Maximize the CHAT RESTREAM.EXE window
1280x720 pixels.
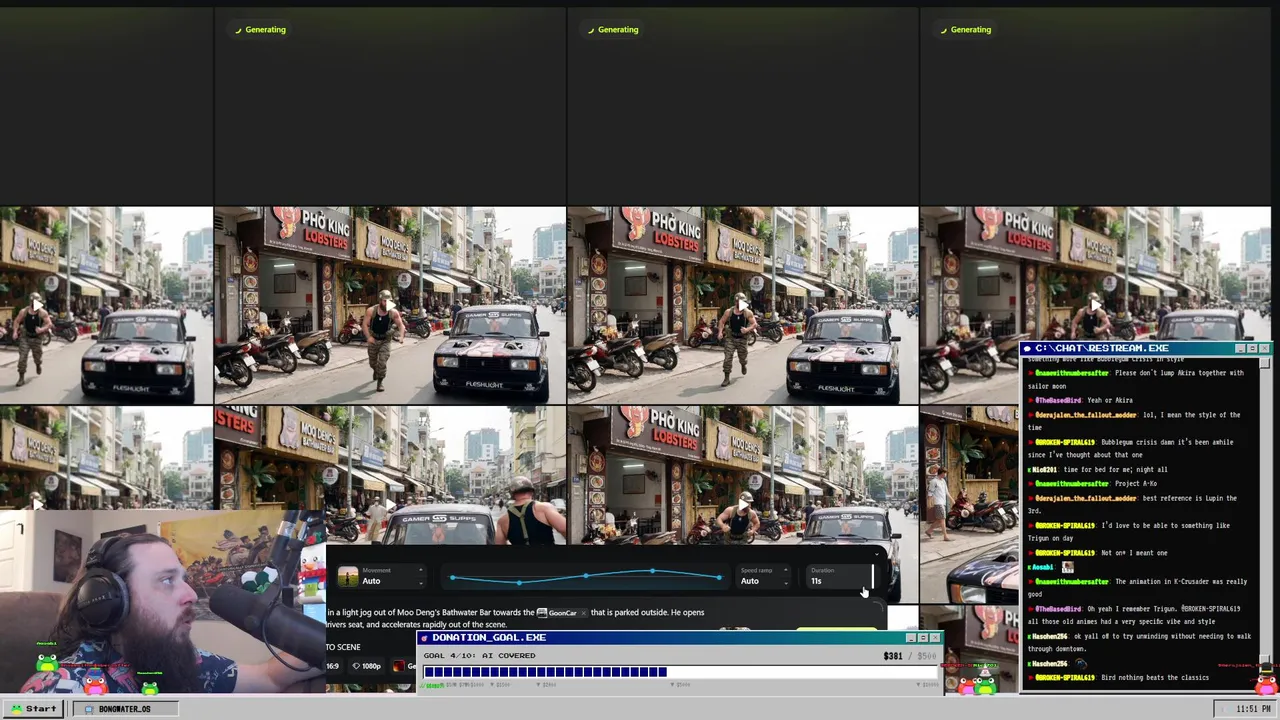[x=1252, y=348]
